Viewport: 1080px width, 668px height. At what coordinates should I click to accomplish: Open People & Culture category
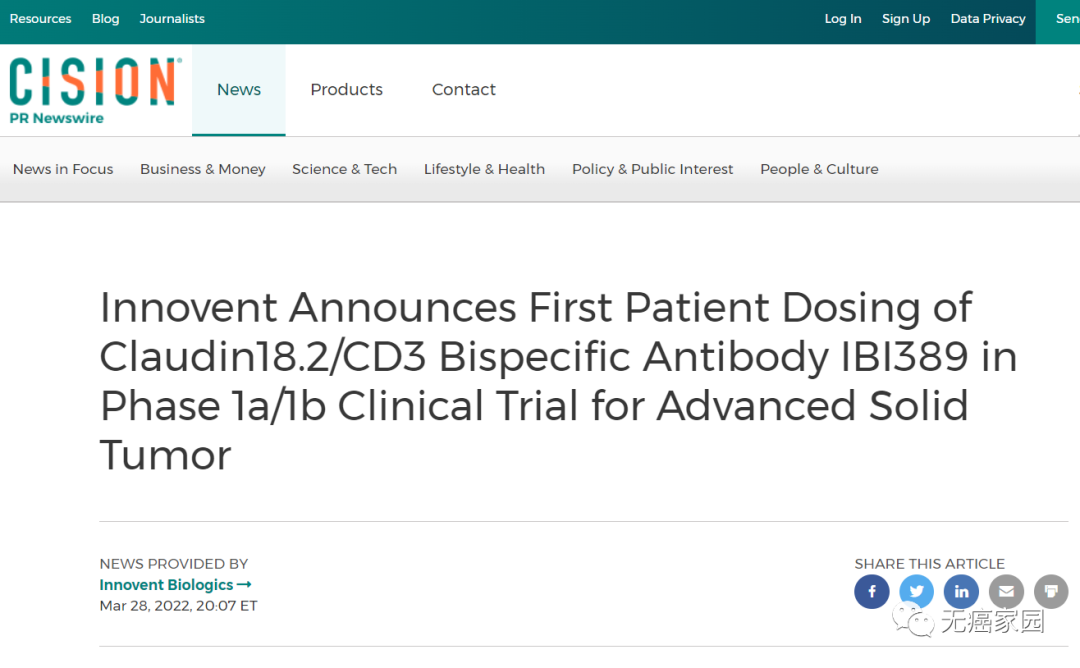click(x=819, y=169)
